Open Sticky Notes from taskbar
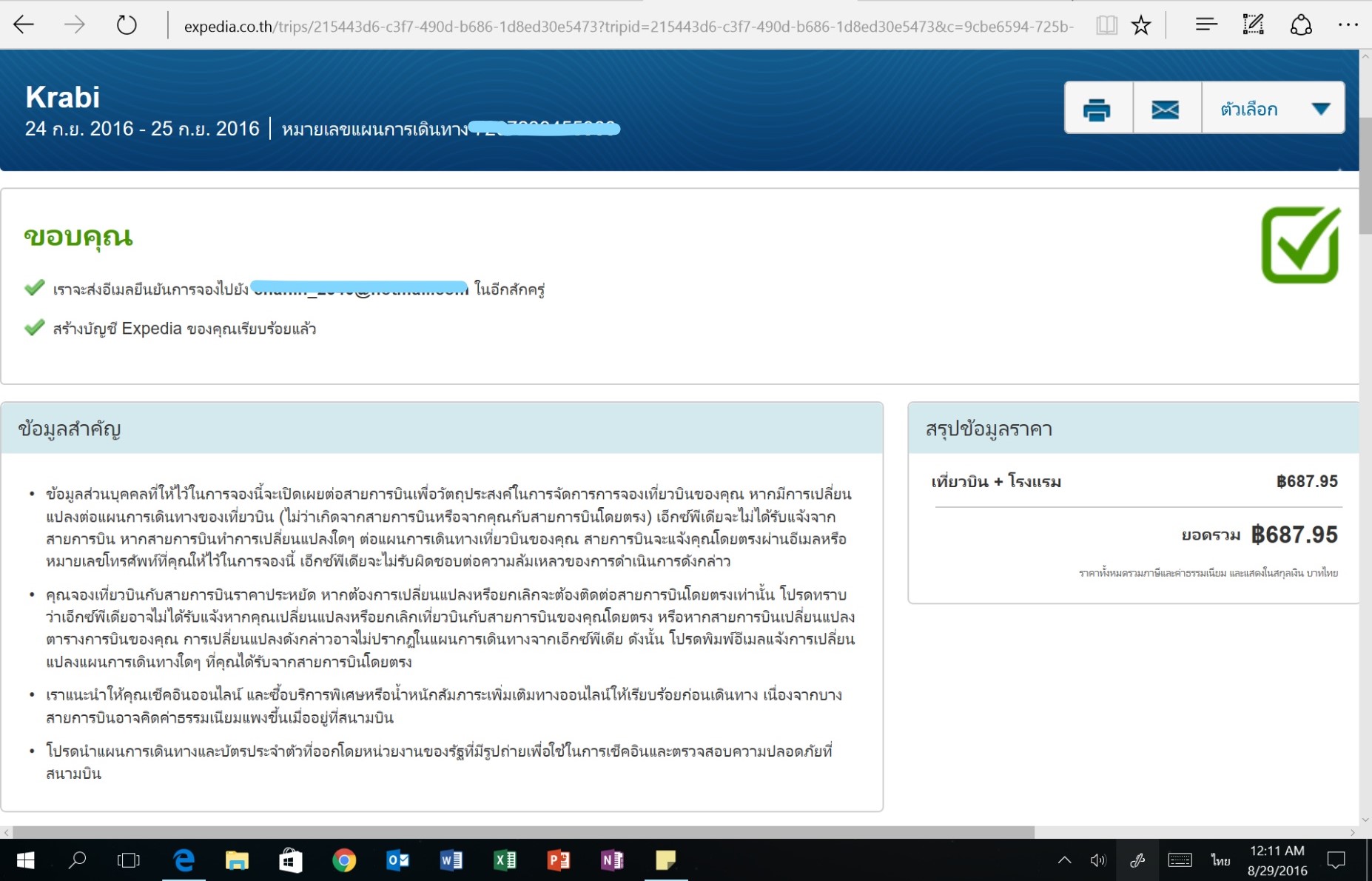Viewport: 1372px width, 881px height. [666, 860]
